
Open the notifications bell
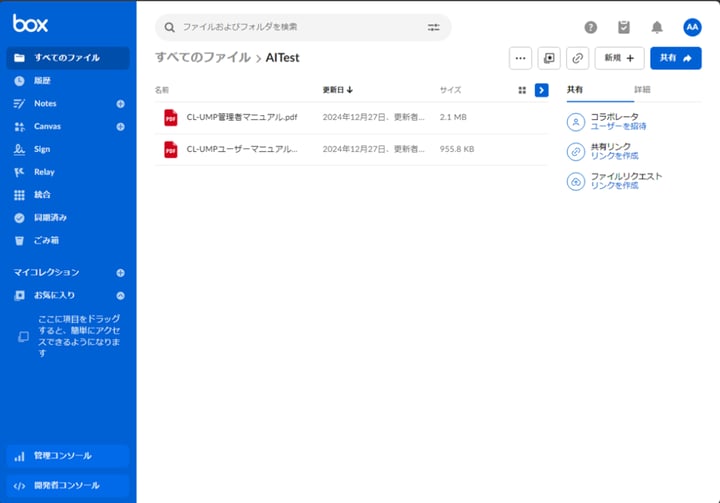point(657,27)
